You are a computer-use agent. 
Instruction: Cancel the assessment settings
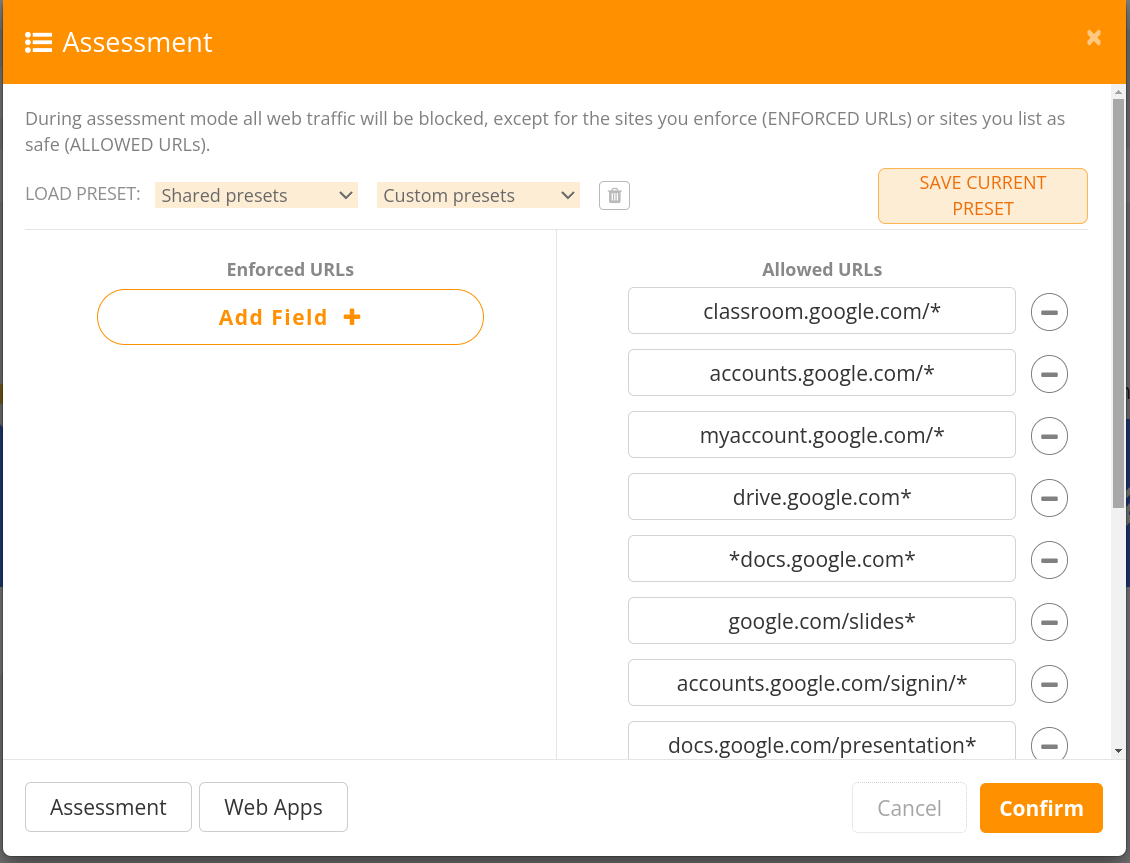(909, 808)
